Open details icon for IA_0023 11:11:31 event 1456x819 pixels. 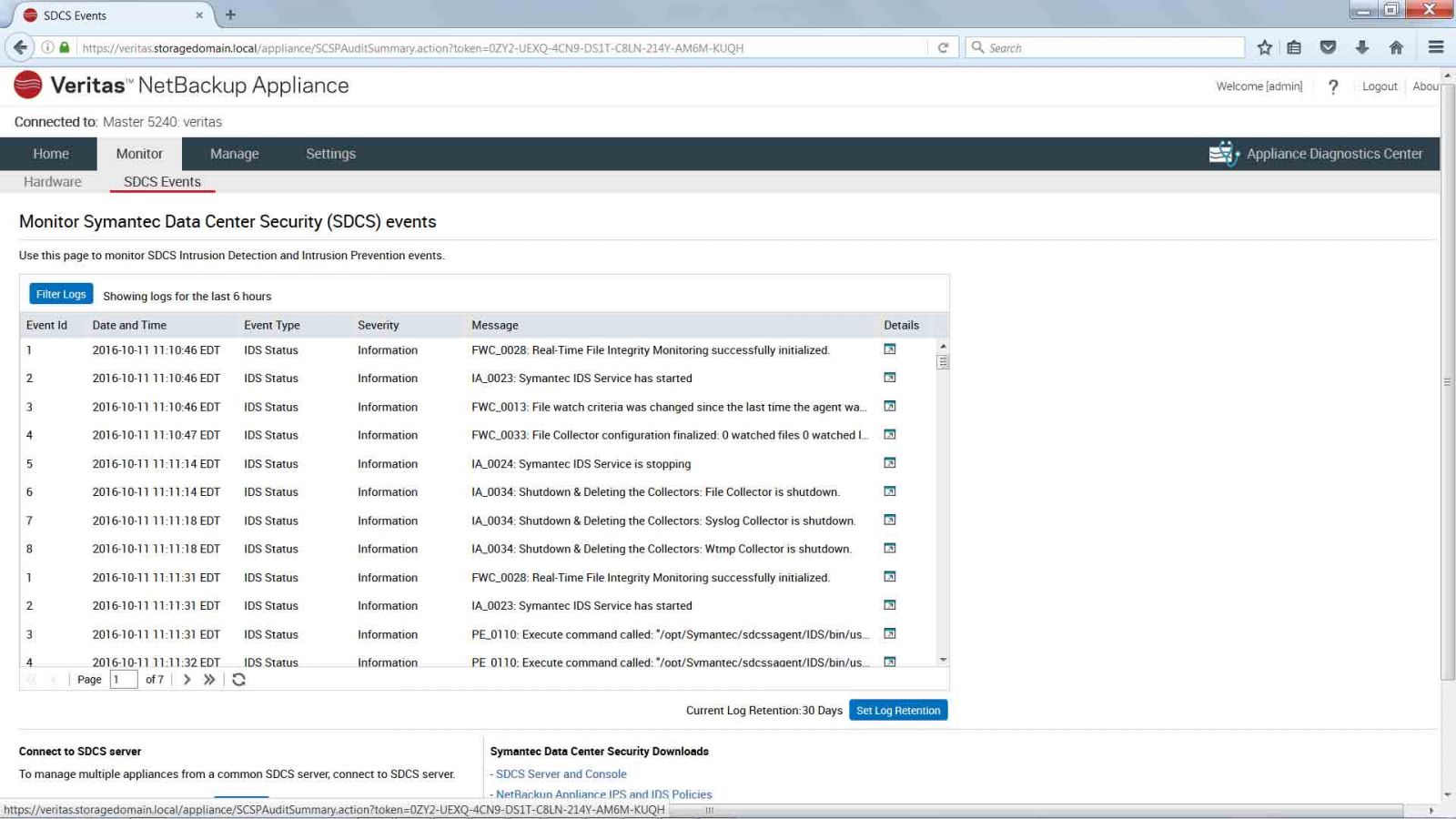click(x=890, y=605)
